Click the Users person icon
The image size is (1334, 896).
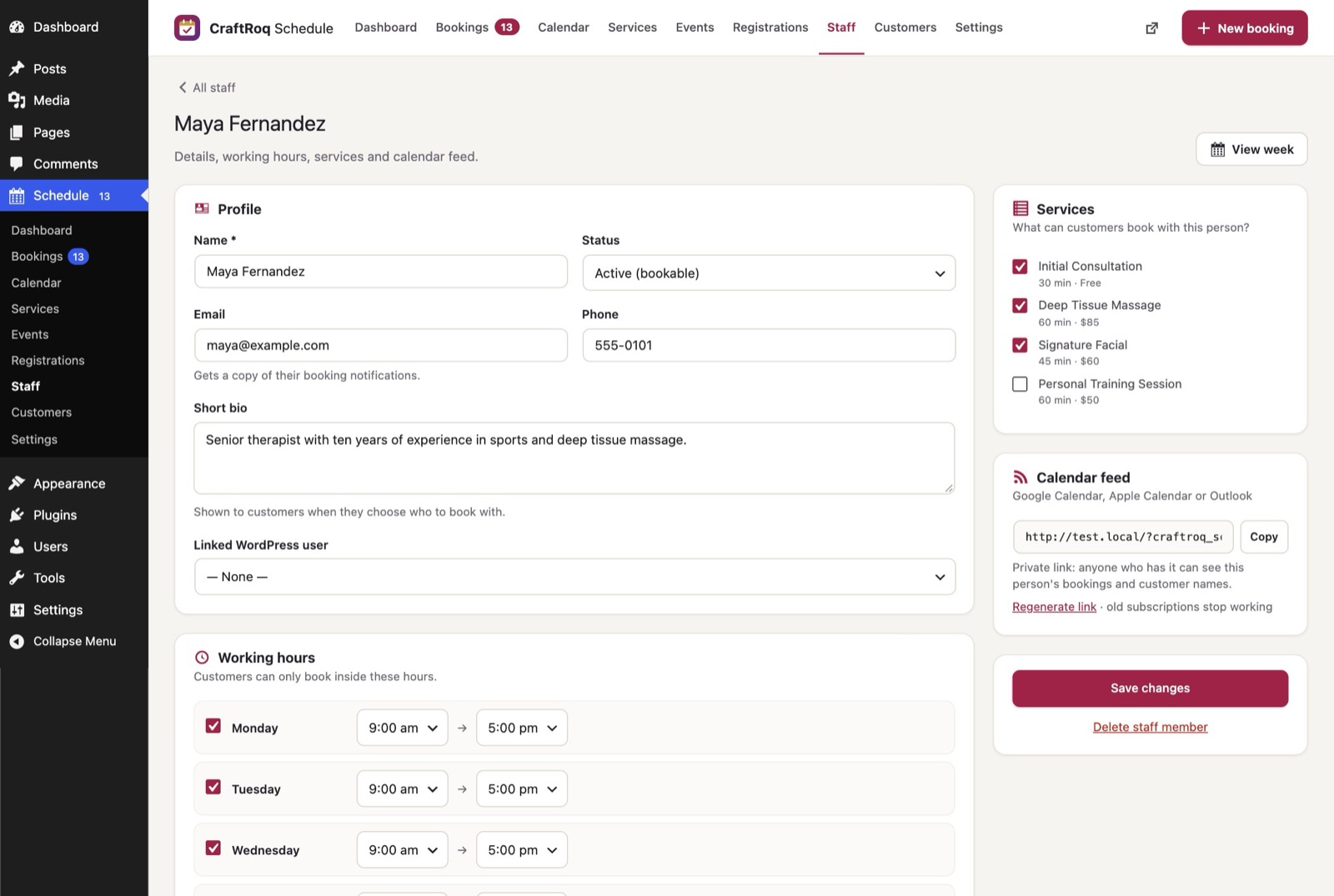[x=17, y=547]
